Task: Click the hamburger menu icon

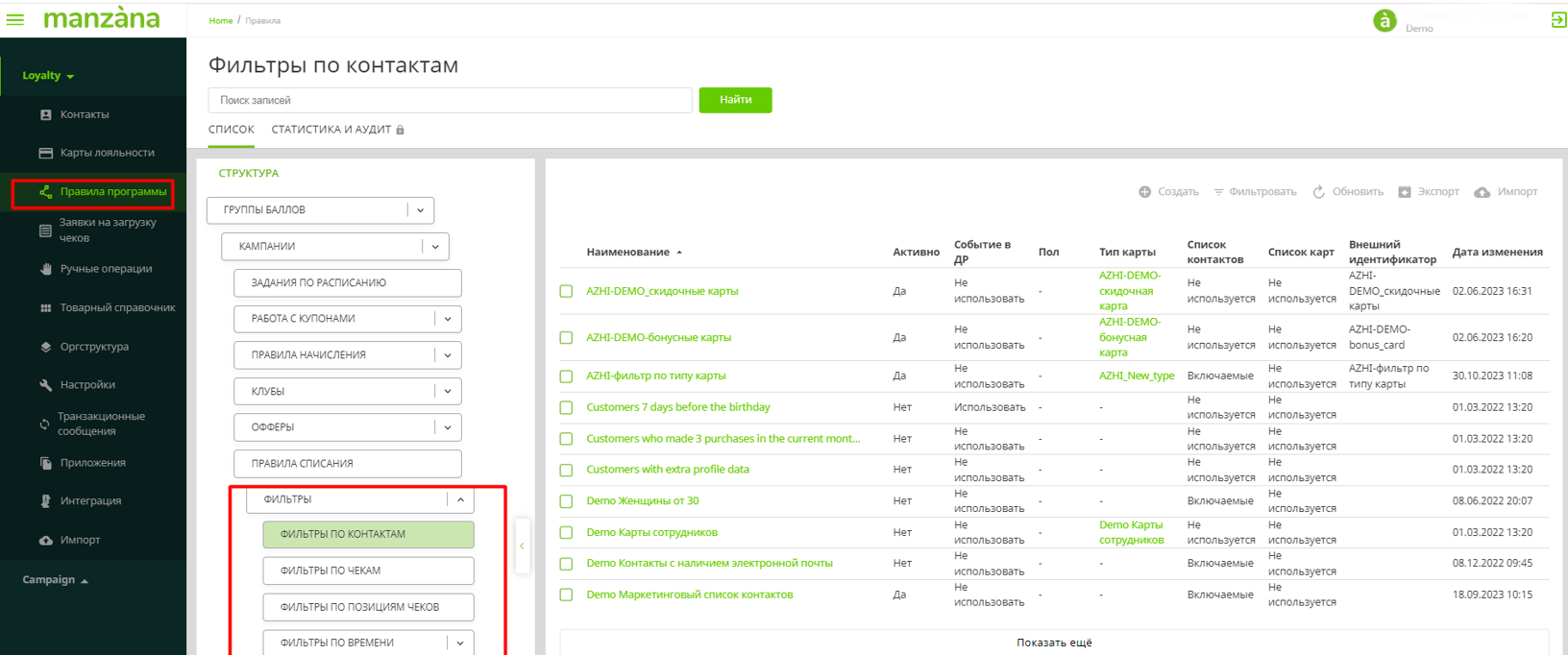Action: pos(15,19)
